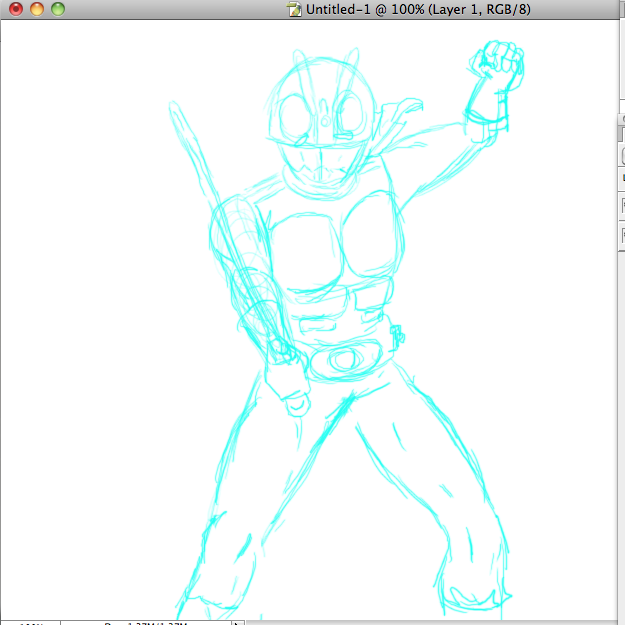Open the status bar arrow menu
Viewport: 625px width, 625px height.
238,623
